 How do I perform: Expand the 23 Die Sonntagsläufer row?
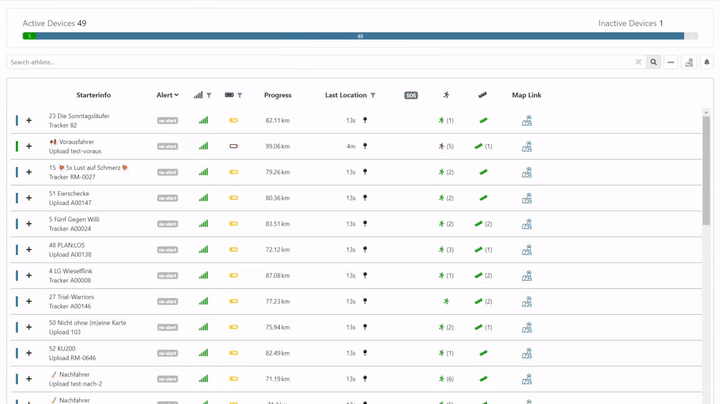pos(29,121)
